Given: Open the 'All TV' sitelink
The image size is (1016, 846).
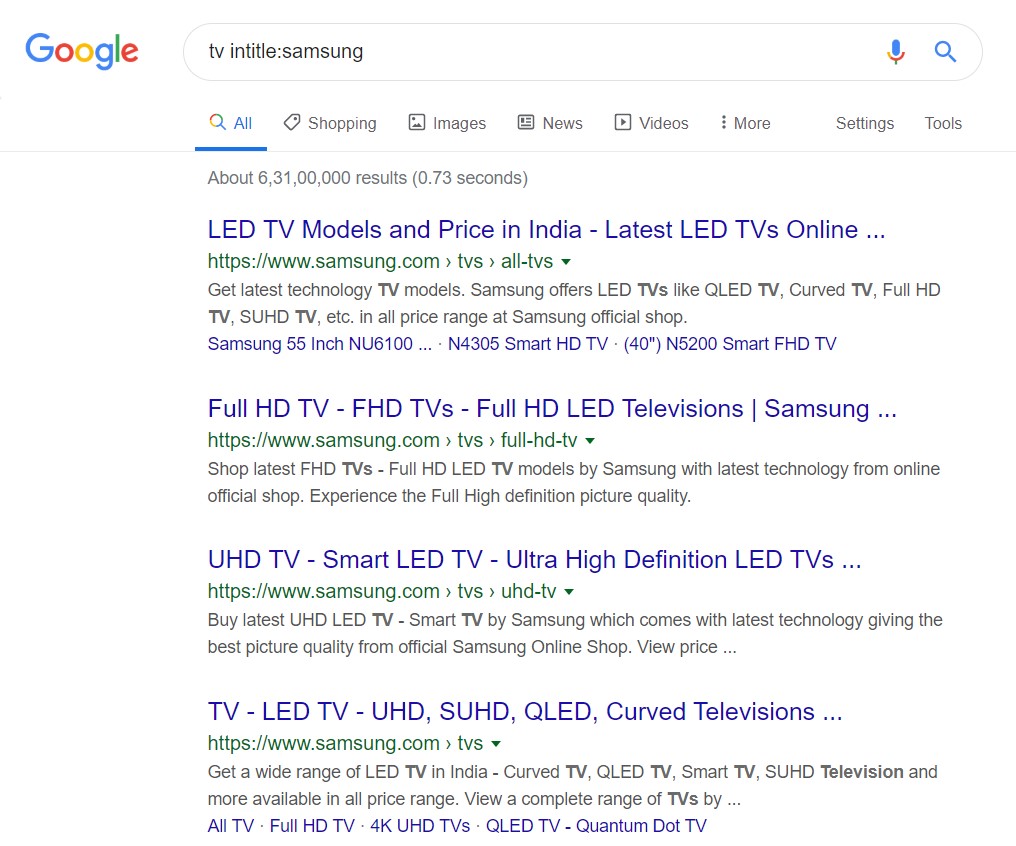Looking at the screenshot, I should point(231,826).
